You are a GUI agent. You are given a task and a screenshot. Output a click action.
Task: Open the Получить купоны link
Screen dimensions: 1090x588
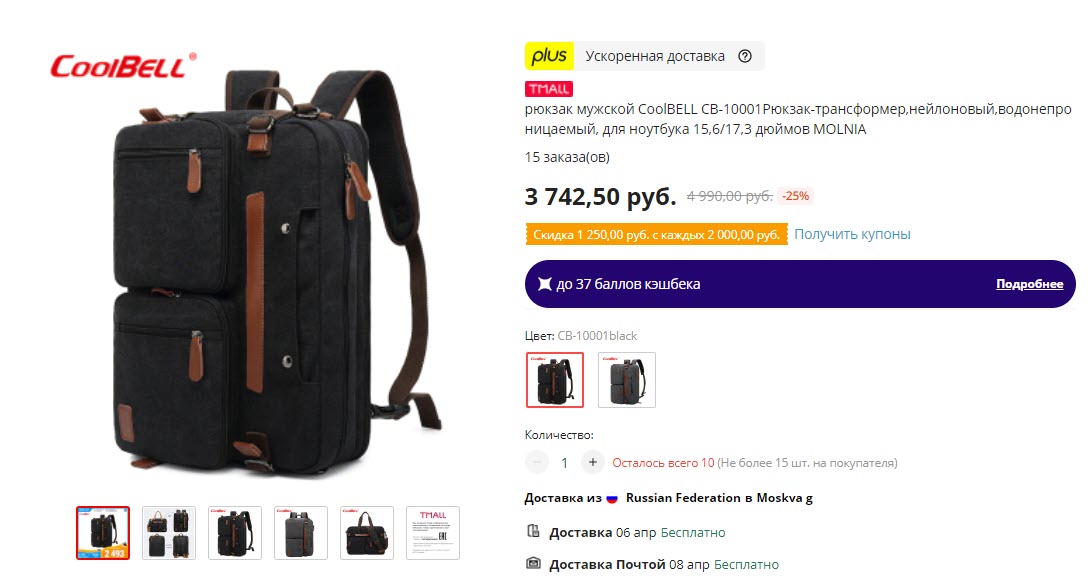(x=852, y=234)
